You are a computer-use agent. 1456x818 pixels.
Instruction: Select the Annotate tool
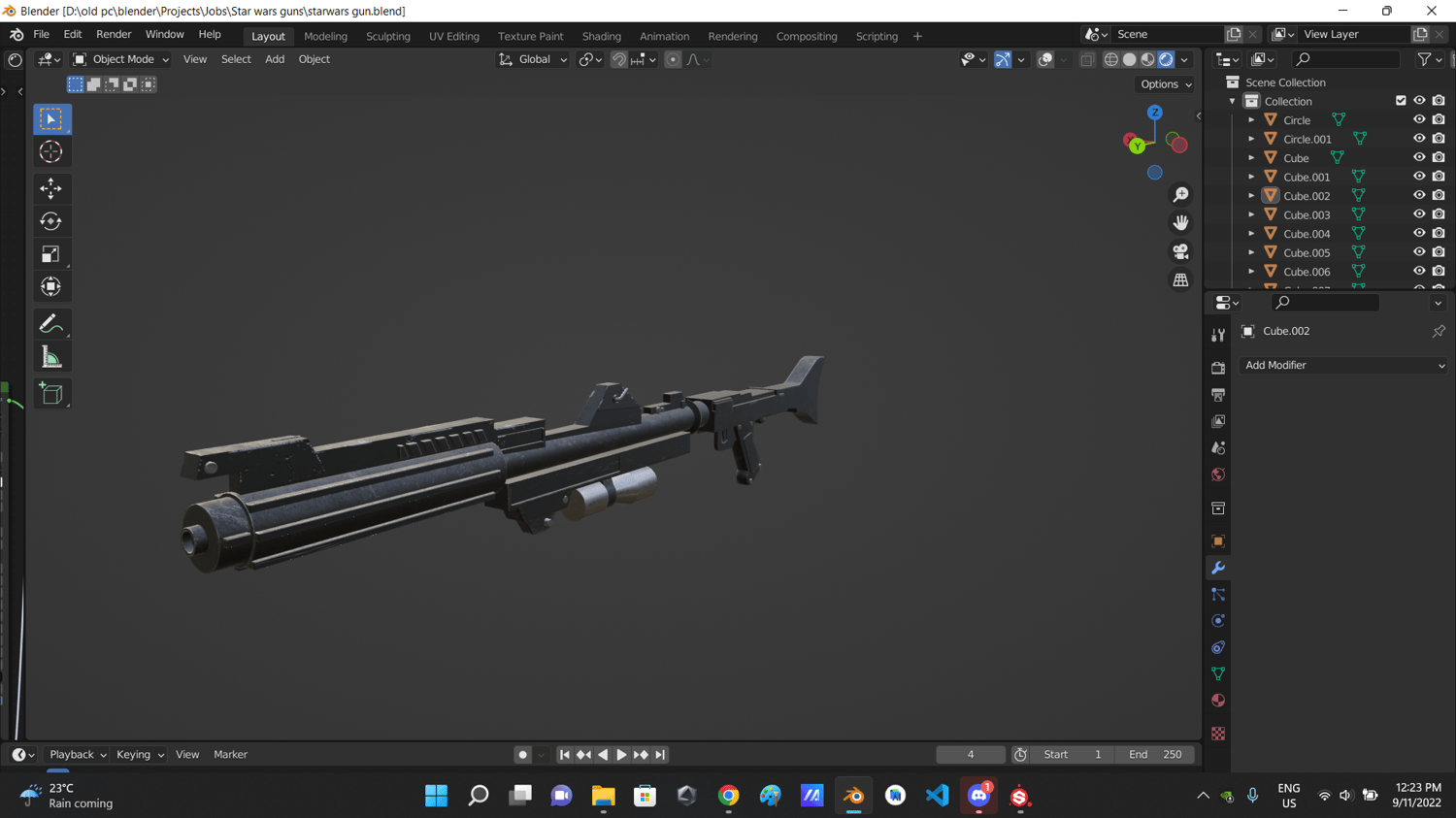50,324
